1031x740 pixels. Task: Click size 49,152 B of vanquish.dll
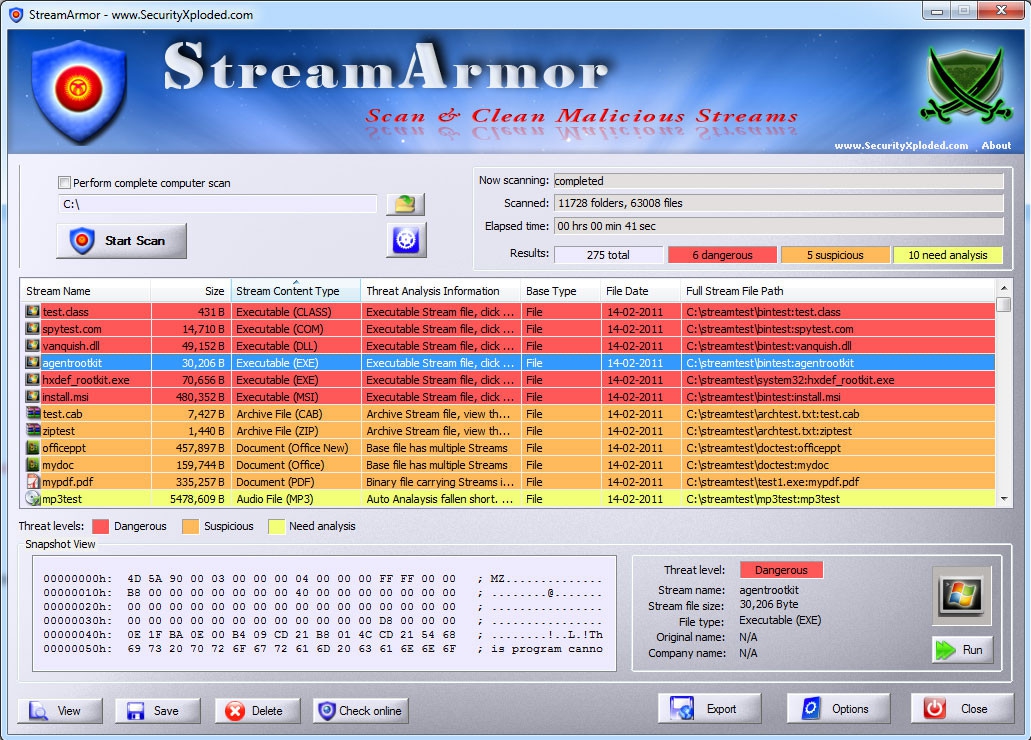click(203, 345)
